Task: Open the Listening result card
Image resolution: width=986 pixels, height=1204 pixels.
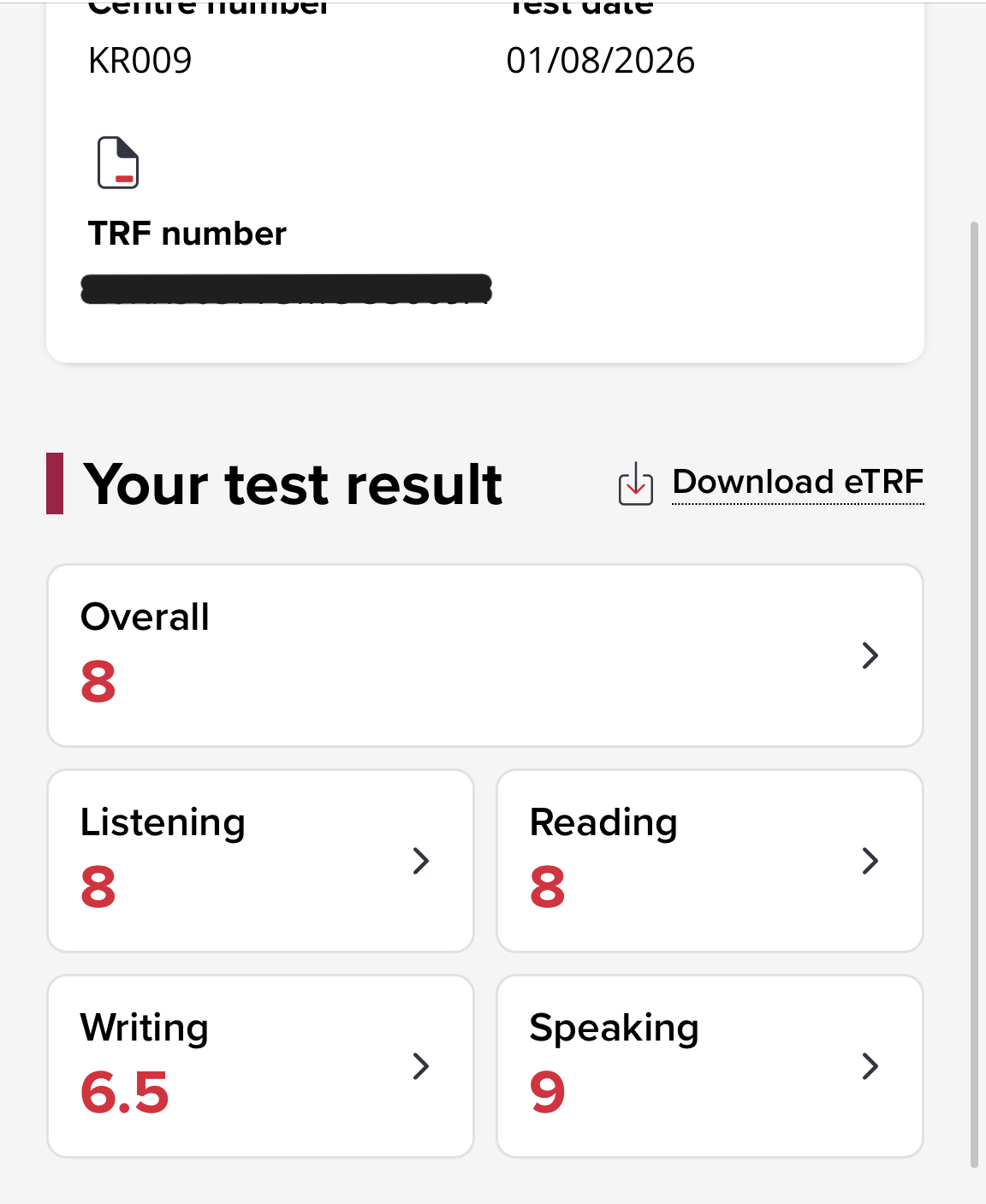Action: tap(260, 861)
